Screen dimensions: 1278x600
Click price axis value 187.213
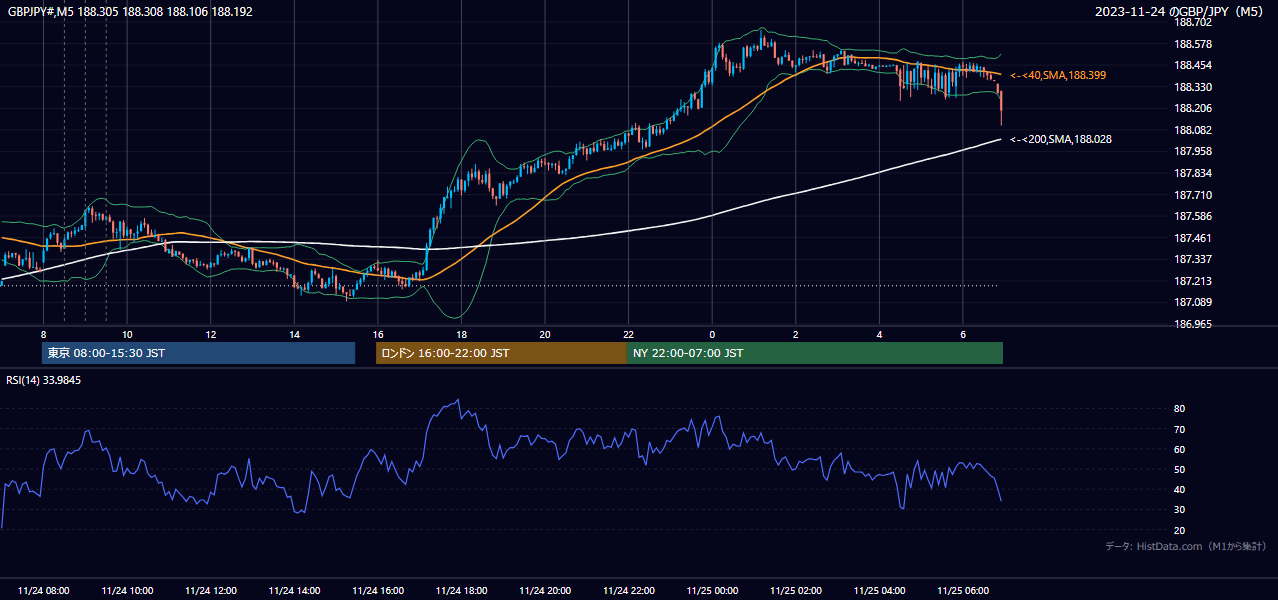(x=1193, y=281)
